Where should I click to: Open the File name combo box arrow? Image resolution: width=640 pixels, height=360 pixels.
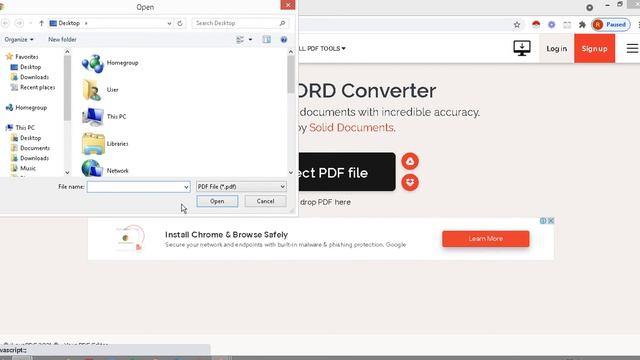click(x=186, y=187)
